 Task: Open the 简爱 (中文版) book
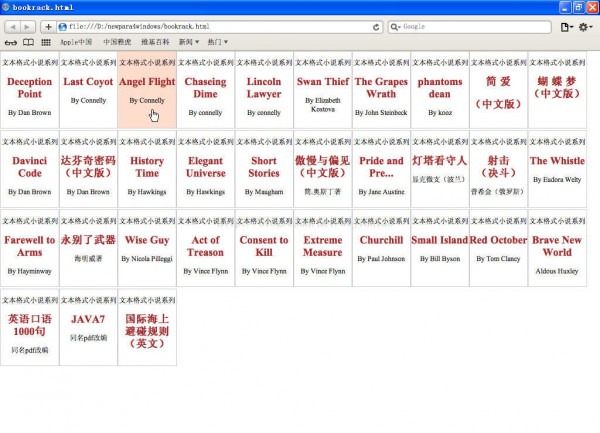498,92
